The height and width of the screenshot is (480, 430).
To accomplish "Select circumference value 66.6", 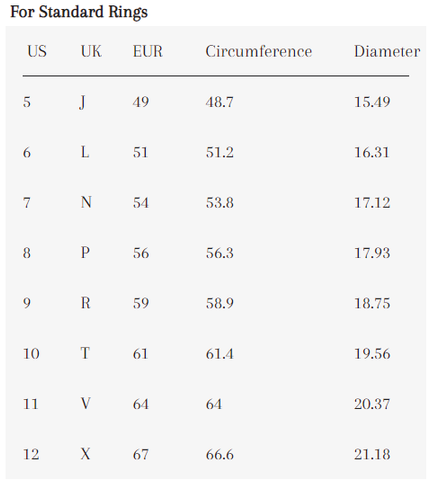I will point(219,454).
